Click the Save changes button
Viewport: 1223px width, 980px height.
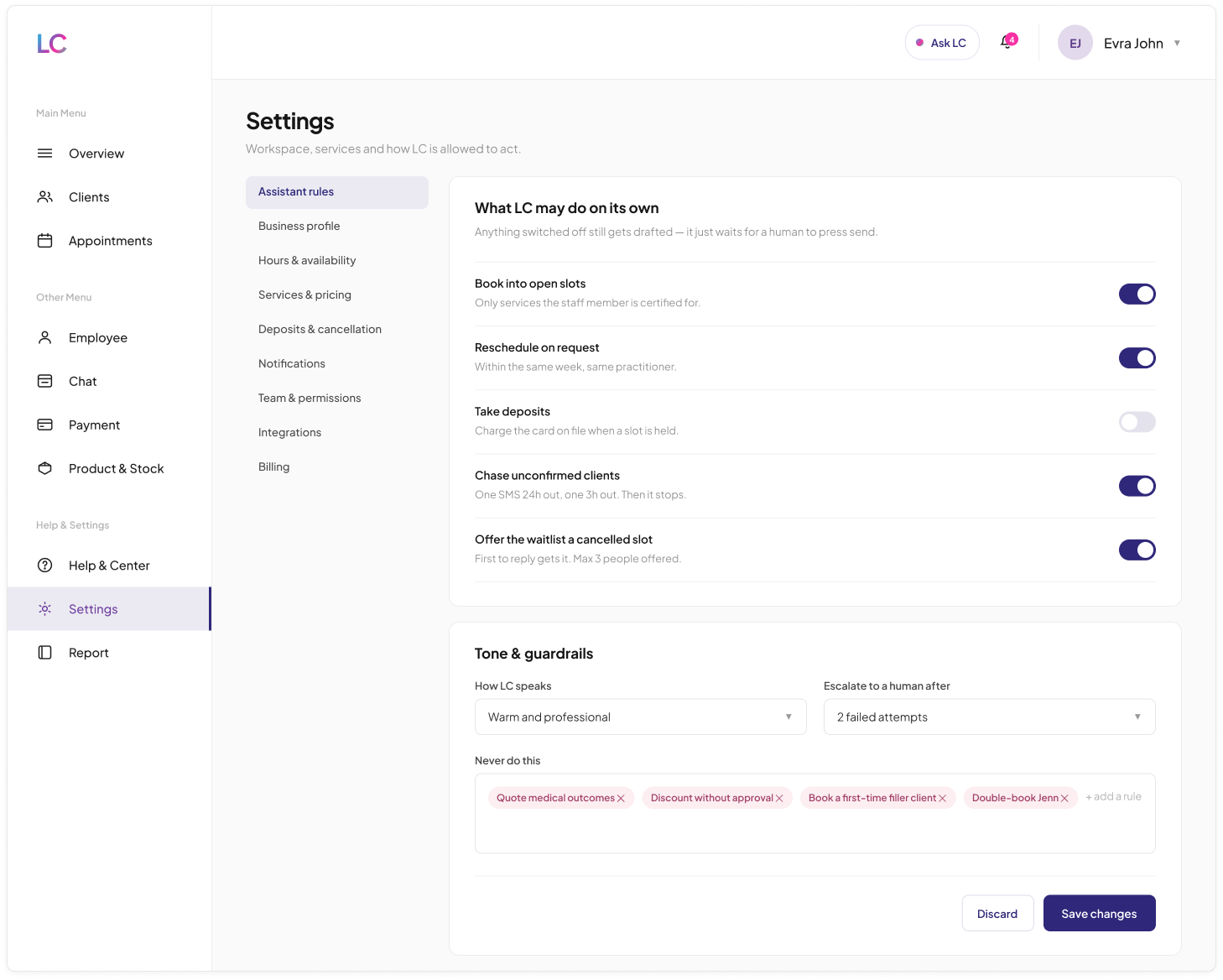pyautogui.click(x=1100, y=914)
